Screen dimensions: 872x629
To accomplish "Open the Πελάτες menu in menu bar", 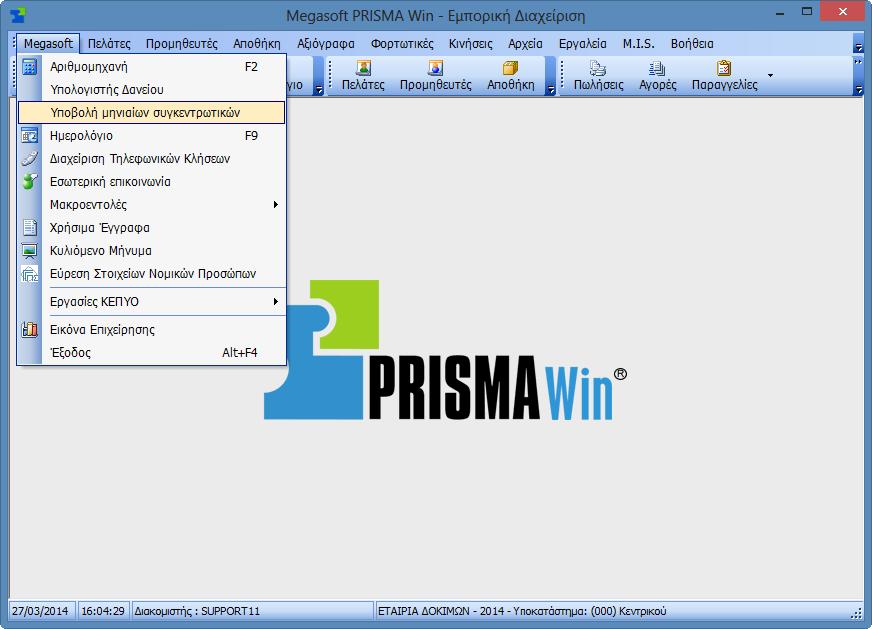I will click(109, 43).
